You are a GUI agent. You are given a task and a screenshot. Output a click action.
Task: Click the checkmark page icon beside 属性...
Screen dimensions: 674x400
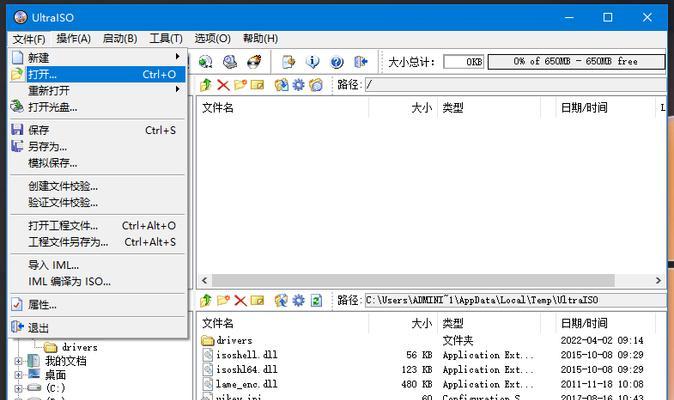[17, 304]
